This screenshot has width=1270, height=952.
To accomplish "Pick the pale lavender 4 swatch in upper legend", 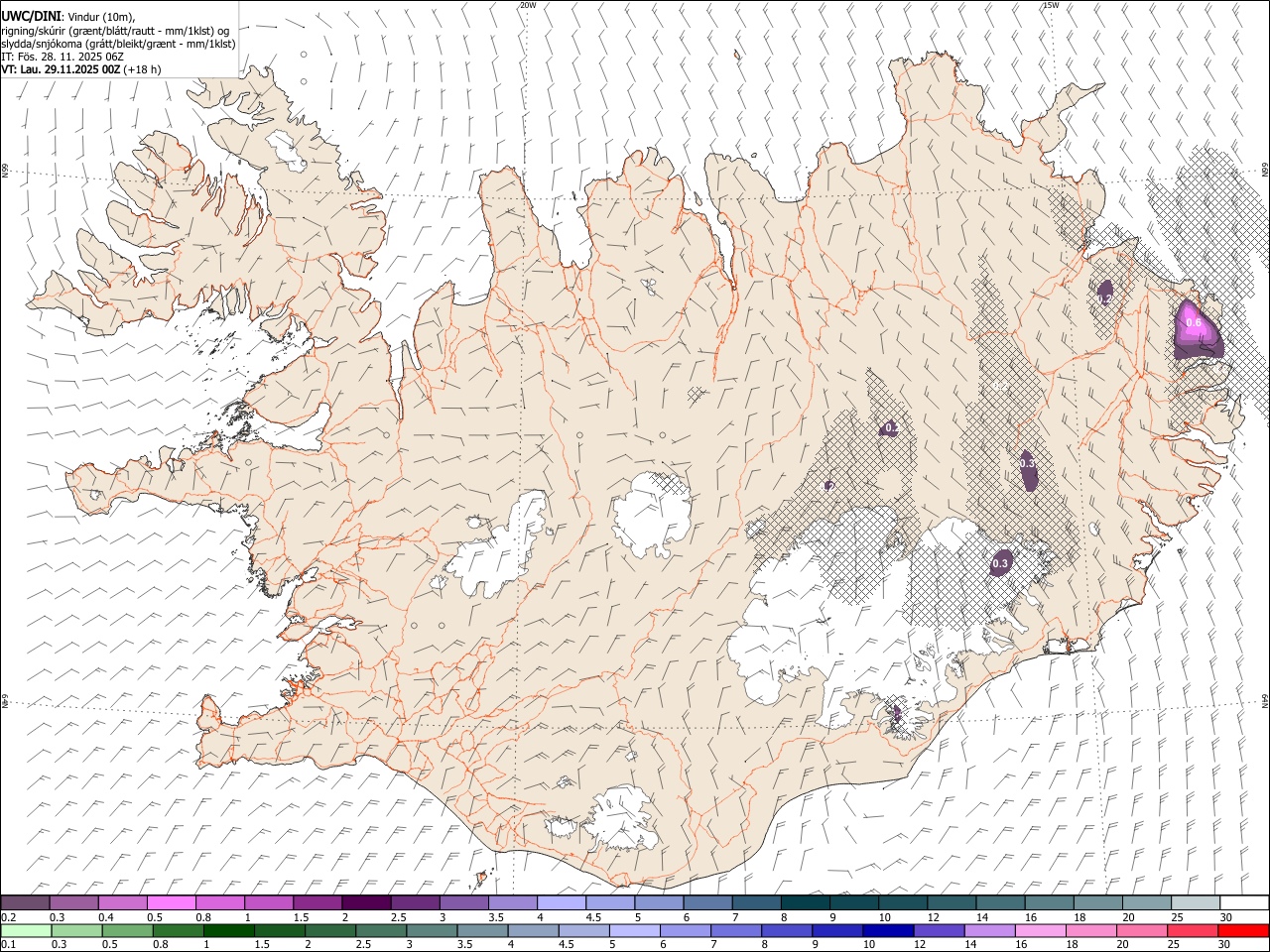I will pyautogui.click(x=562, y=903).
